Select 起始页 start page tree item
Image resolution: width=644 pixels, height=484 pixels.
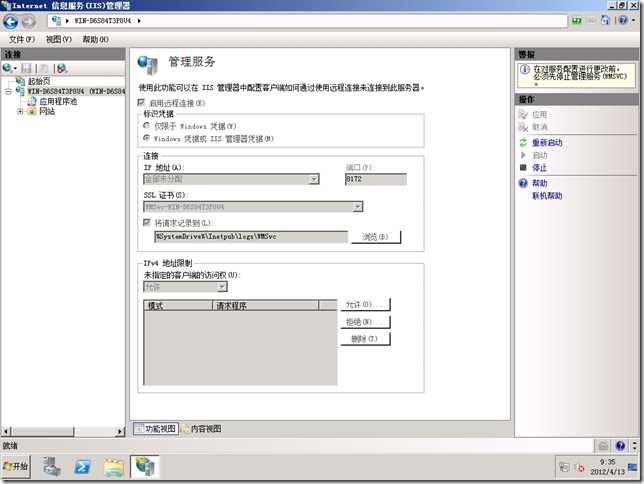tap(39, 81)
